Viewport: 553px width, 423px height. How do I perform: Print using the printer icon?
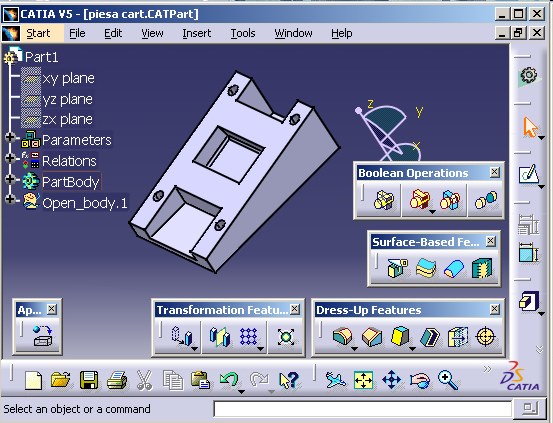pyautogui.click(x=117, y=380)
